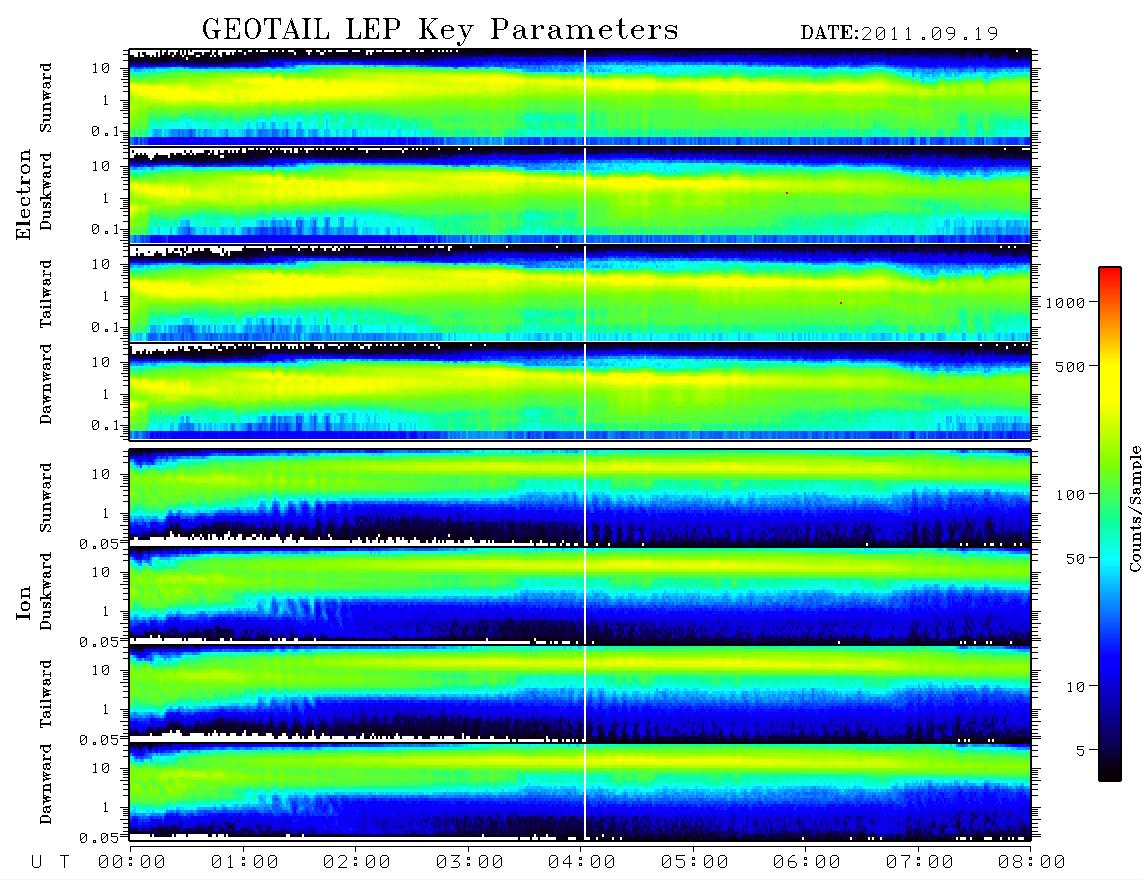This screenshot has height=880, width=1142.
Task: Click the "01:00" time tick label
Action: coord(244,862)
